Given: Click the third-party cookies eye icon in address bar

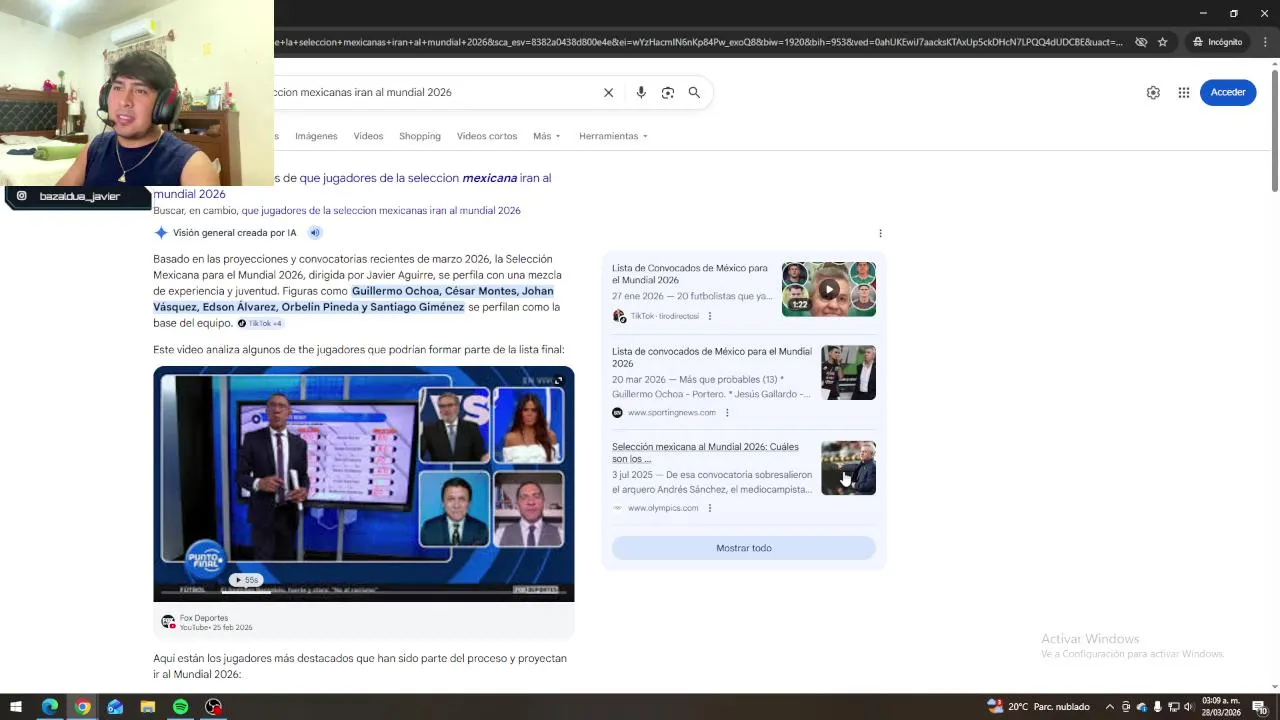Looking at the screenshot, I should tap(1141, 42).
